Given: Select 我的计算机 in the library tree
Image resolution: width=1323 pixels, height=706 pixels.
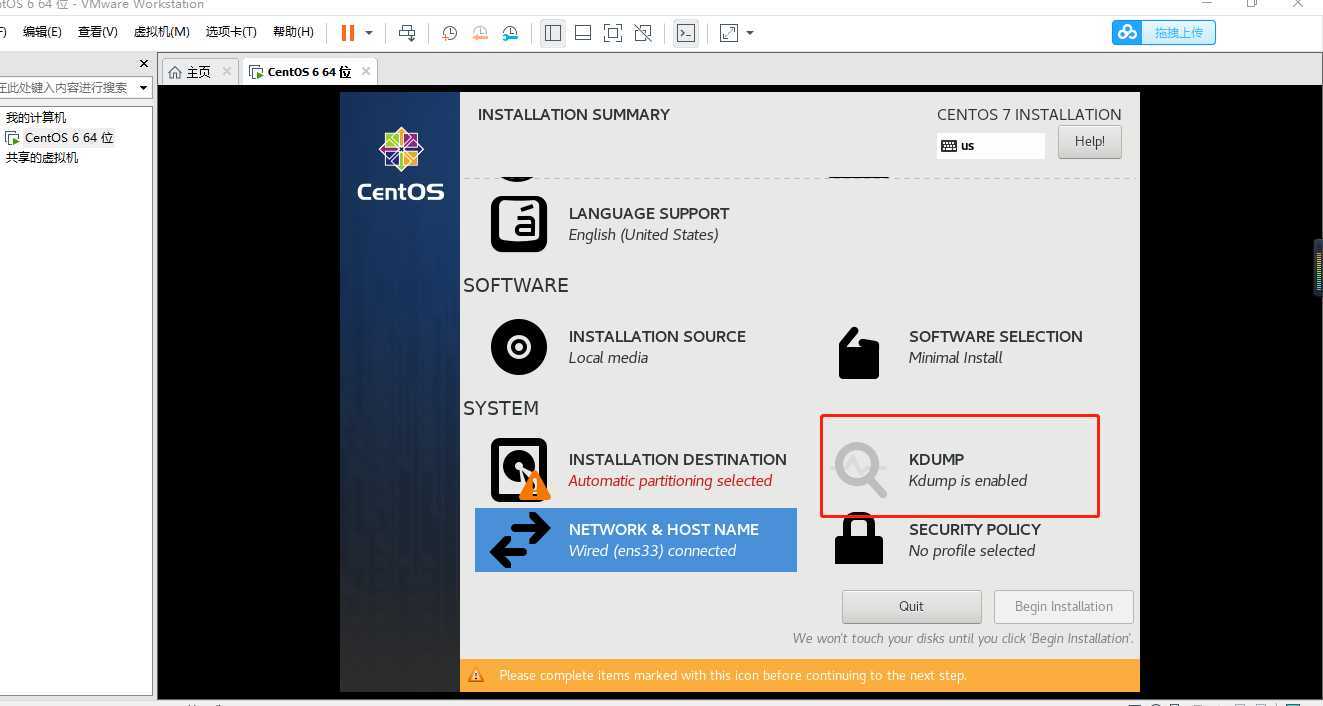Looking at the screenshot, I should click(x=36, y=117).
